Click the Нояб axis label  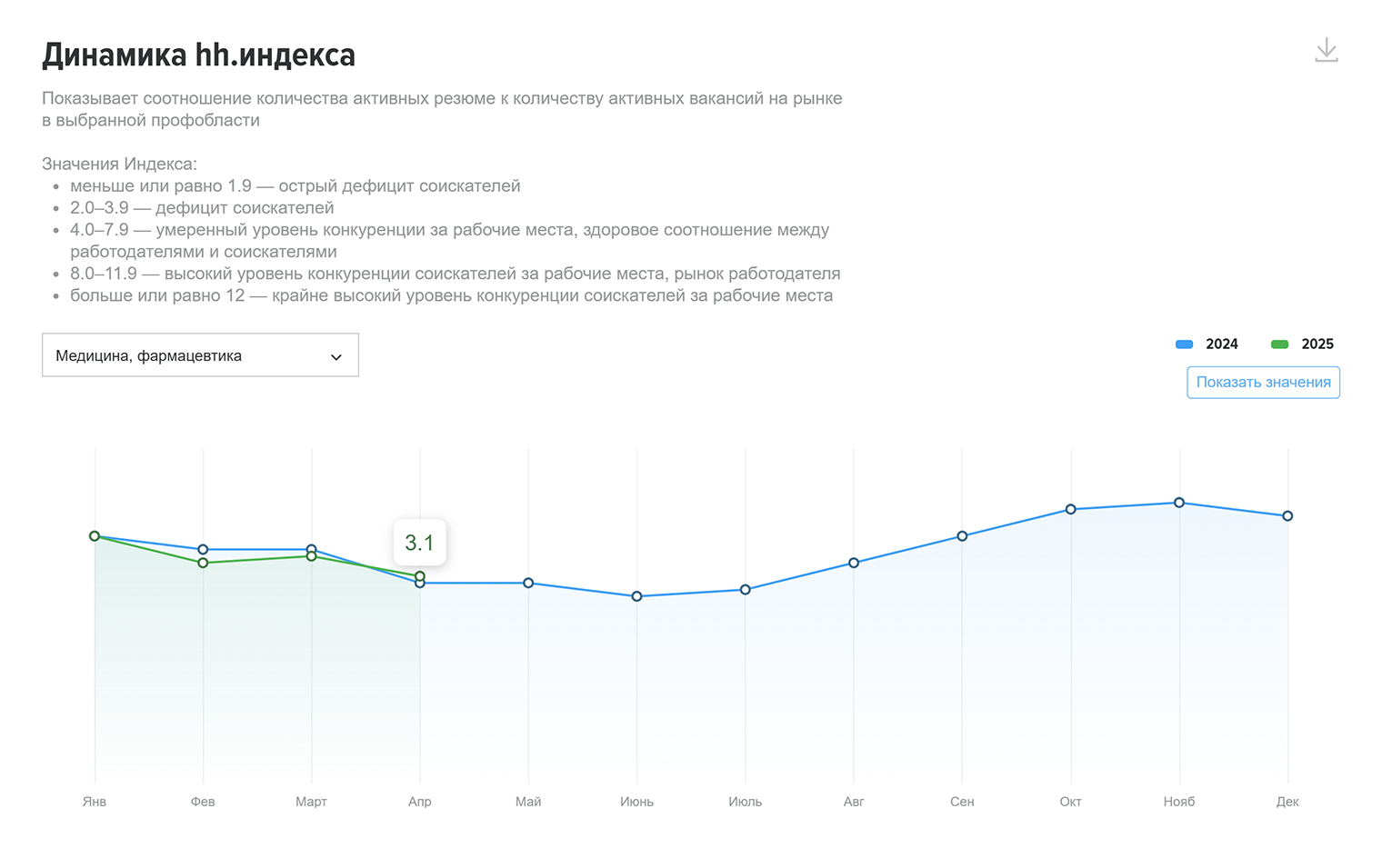pos(1179,802)
